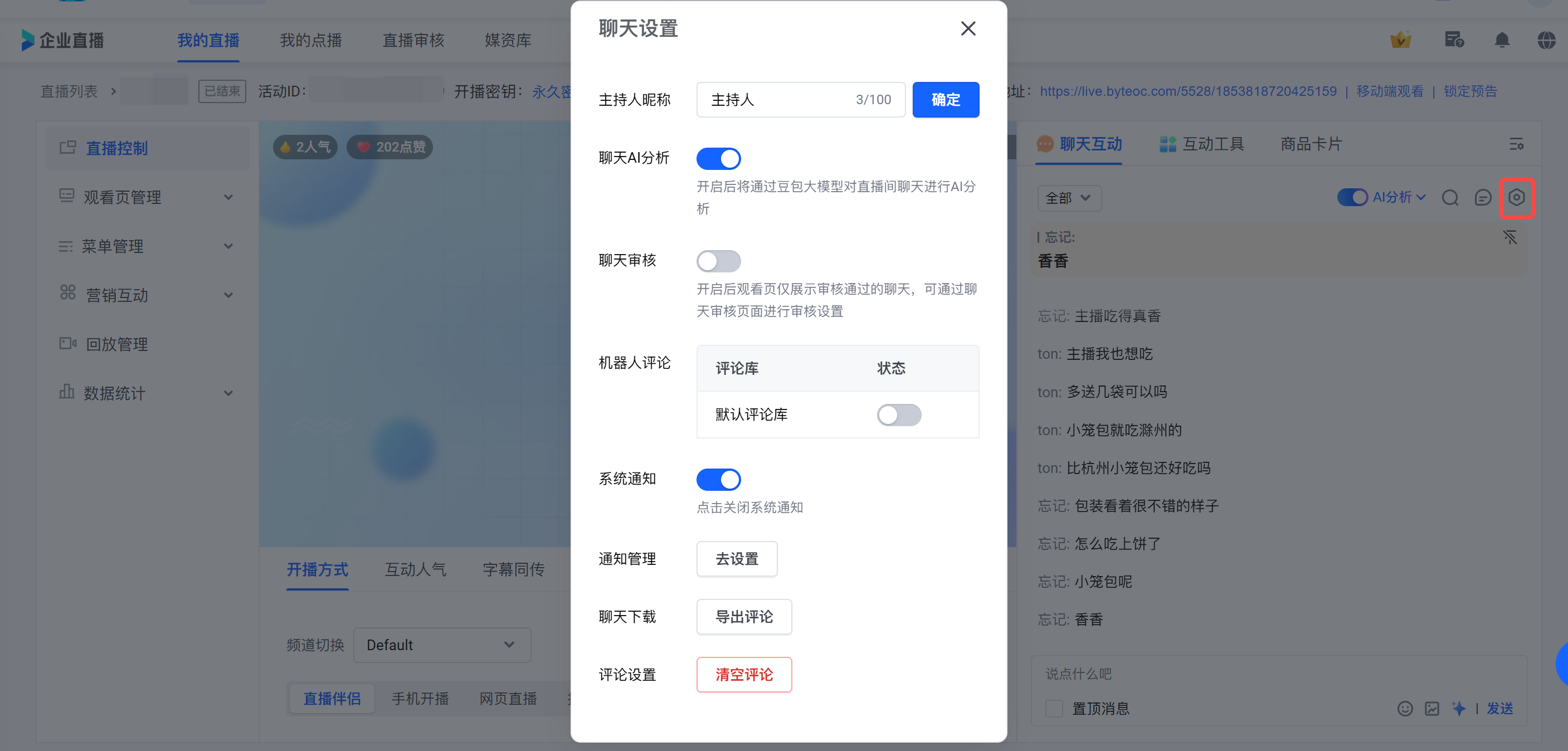The height and width of the screenshot is (751, 1568).
Task: Click the globe language icon
Action: (x=1546, y=40)
